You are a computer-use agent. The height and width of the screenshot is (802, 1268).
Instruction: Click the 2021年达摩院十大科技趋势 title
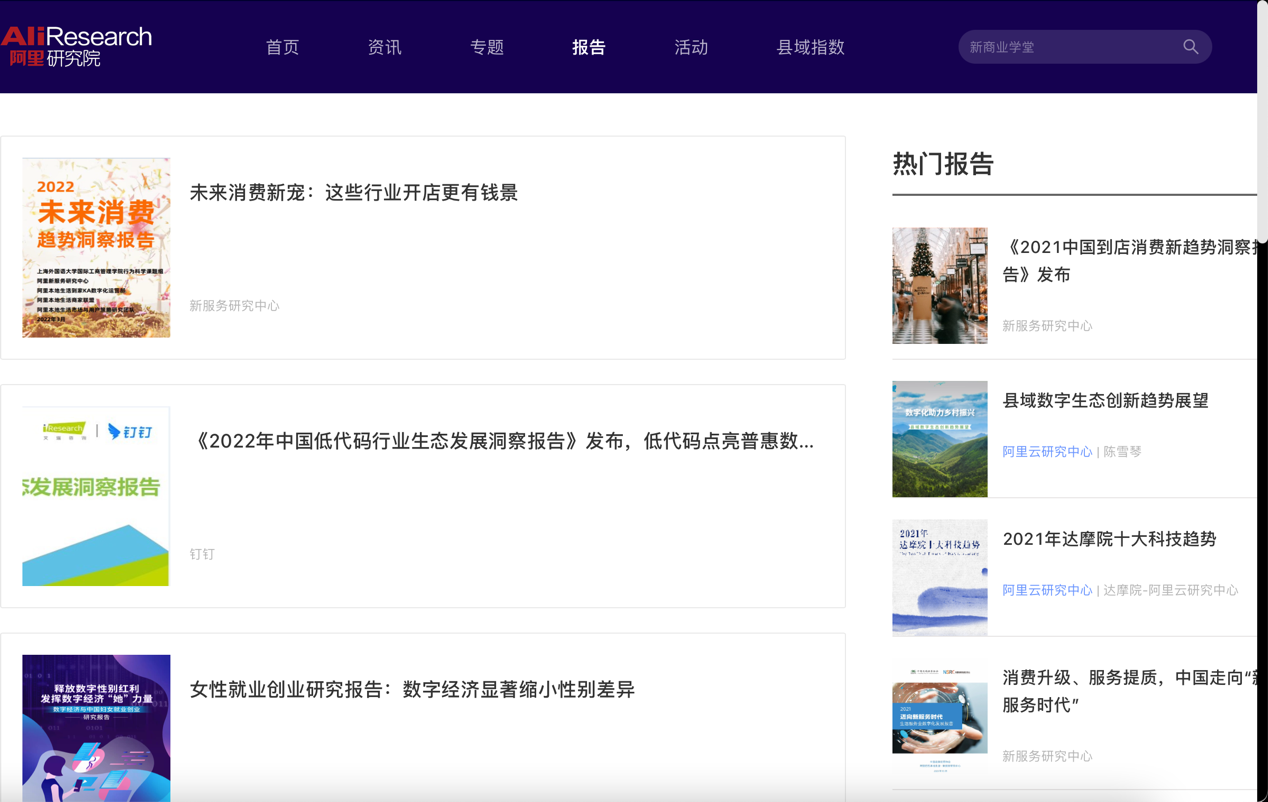tap(1109, 539)
